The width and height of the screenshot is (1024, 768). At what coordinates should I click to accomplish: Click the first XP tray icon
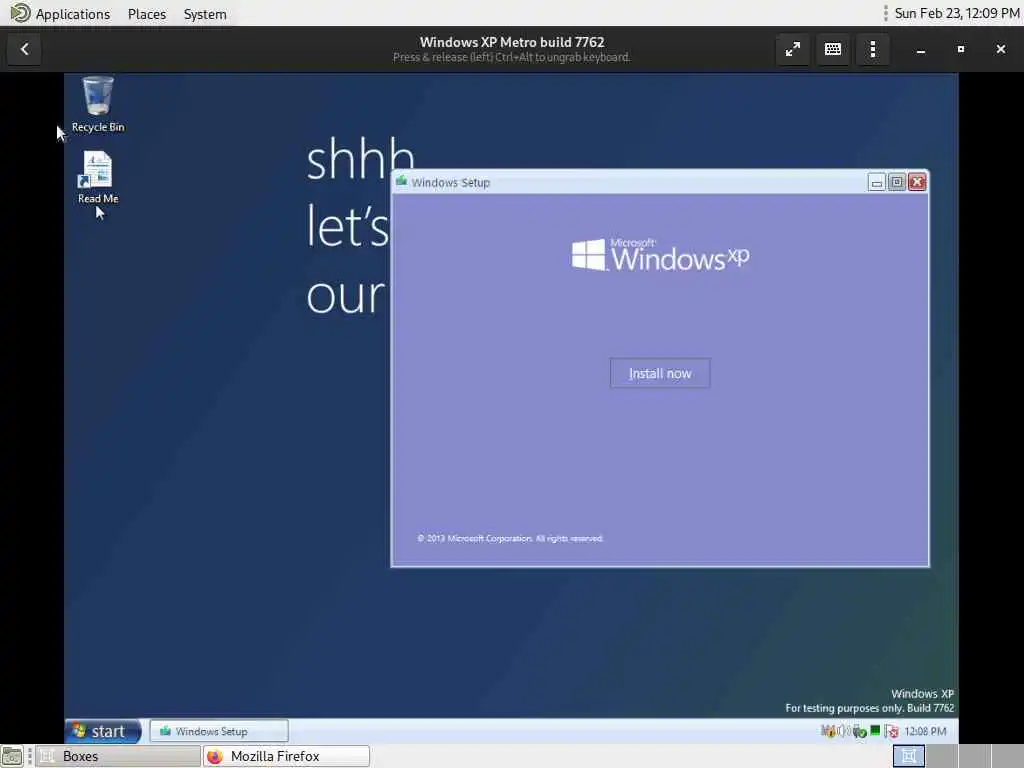point(828,731)
